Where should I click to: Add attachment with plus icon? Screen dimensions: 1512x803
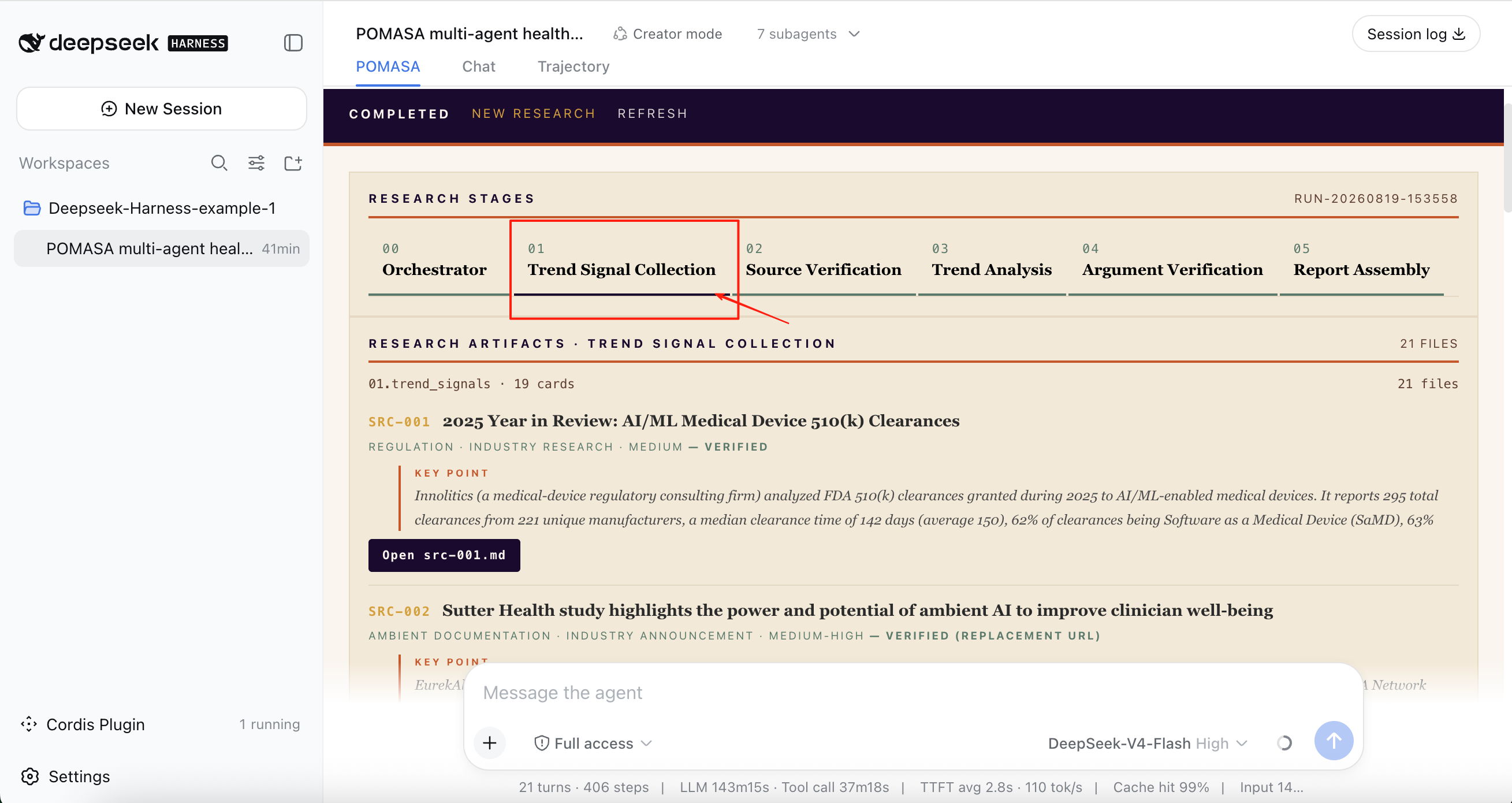pyautogui.click(x=490, y=742)
